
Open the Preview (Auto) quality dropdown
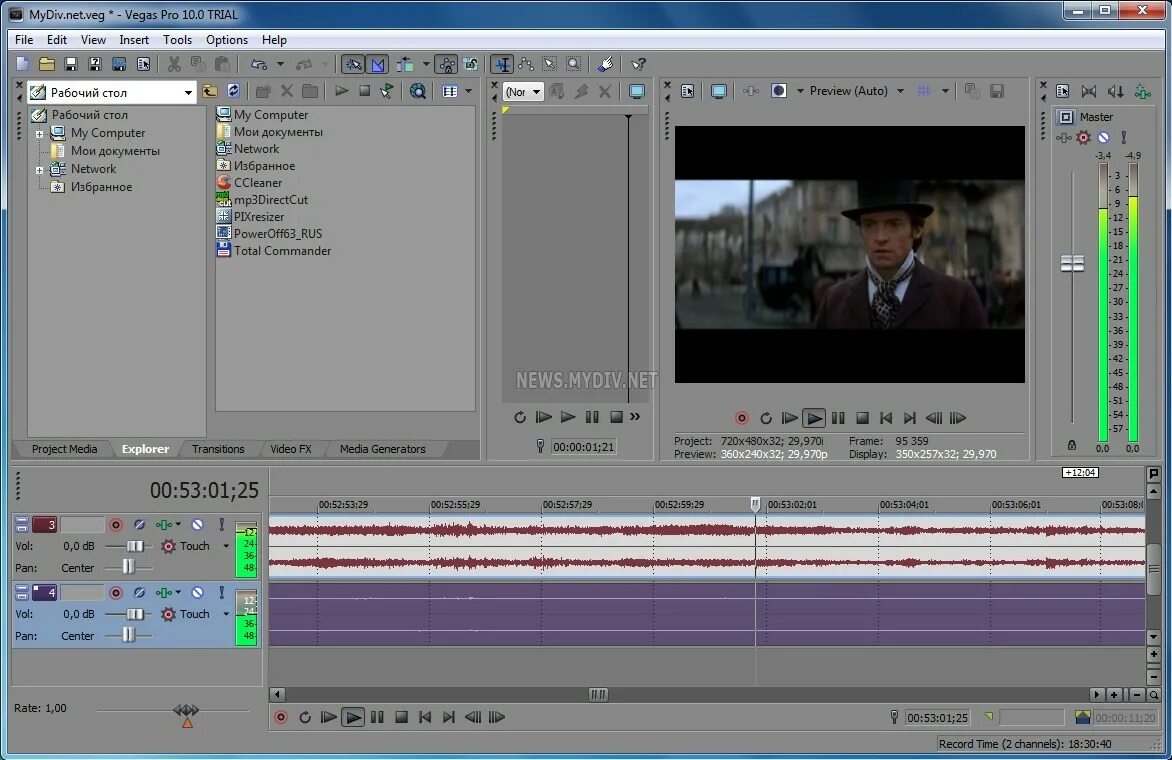point(901,91)
